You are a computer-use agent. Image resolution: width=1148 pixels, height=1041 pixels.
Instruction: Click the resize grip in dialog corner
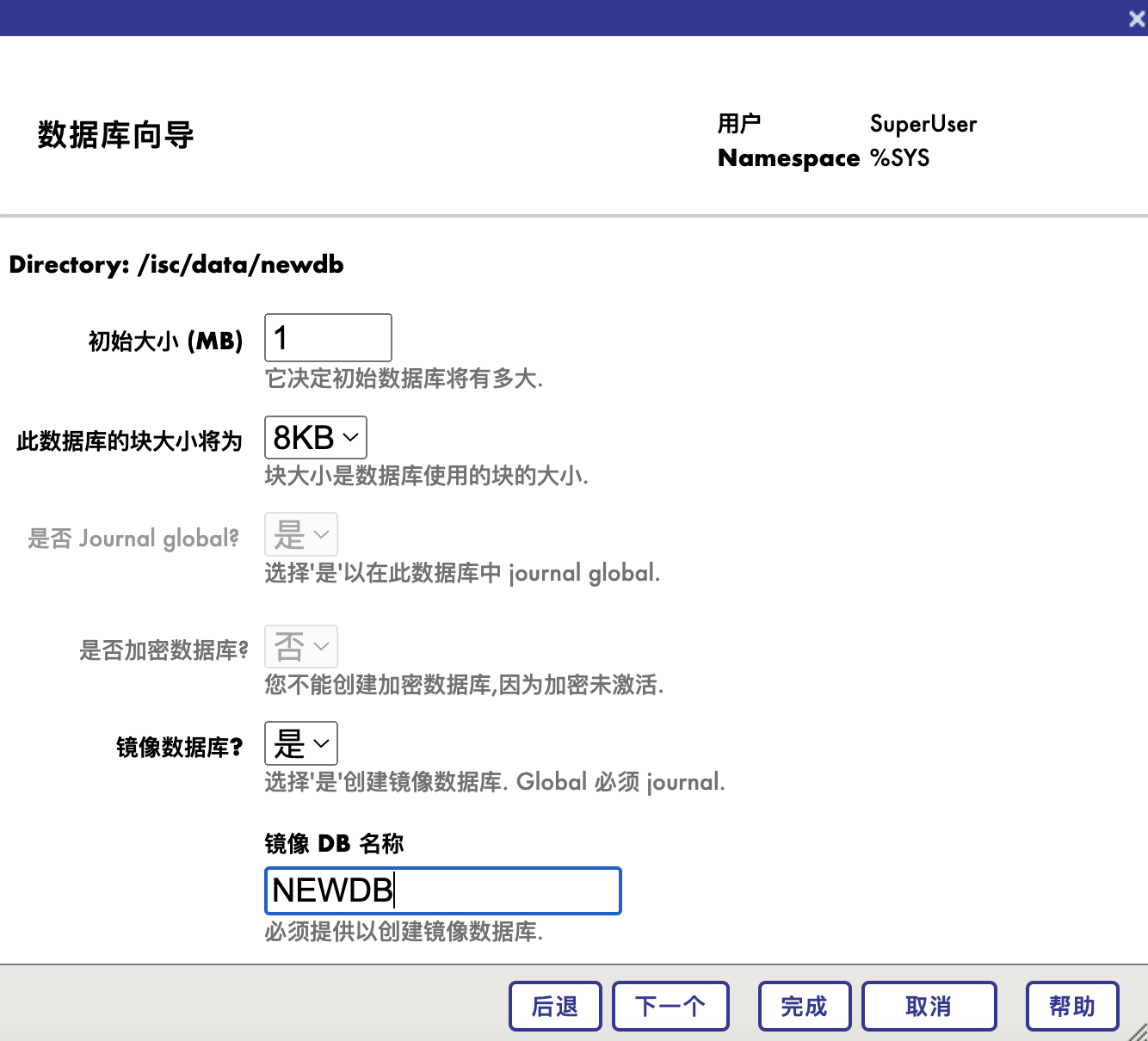click(x=1138, y=1032)
